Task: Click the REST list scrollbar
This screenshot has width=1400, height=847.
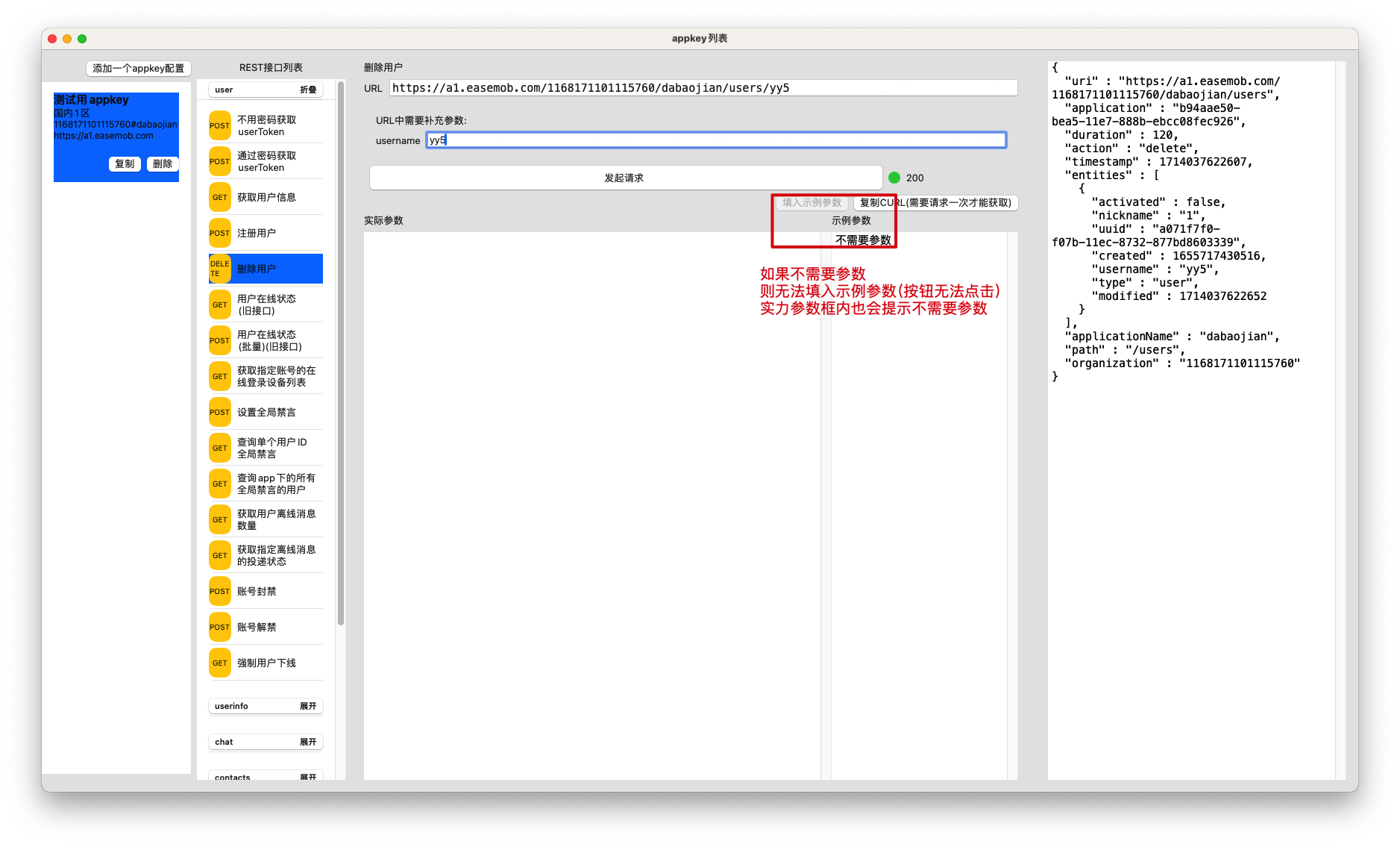Action: pyautogui.click(x=341, y=354)
